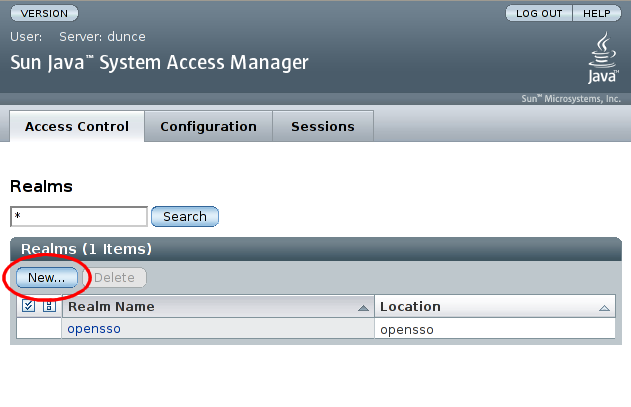Create a realm with New... button
The width and height of the screenshot is (631, 407).
point(47,277)
